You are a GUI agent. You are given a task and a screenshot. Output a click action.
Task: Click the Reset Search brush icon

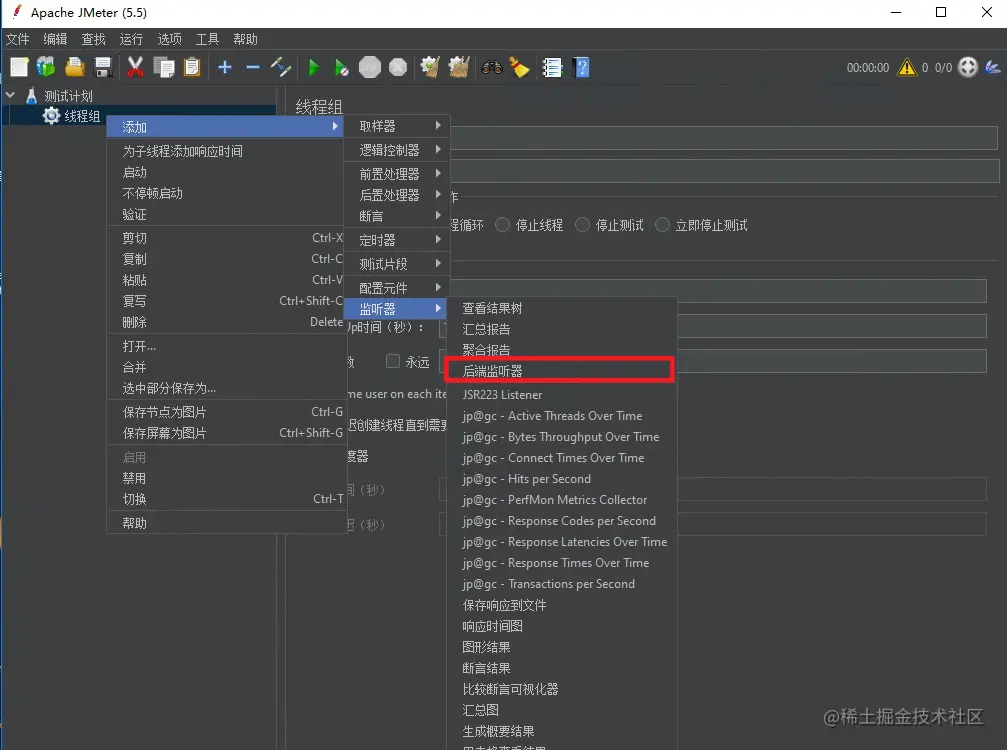click(520, 67)
